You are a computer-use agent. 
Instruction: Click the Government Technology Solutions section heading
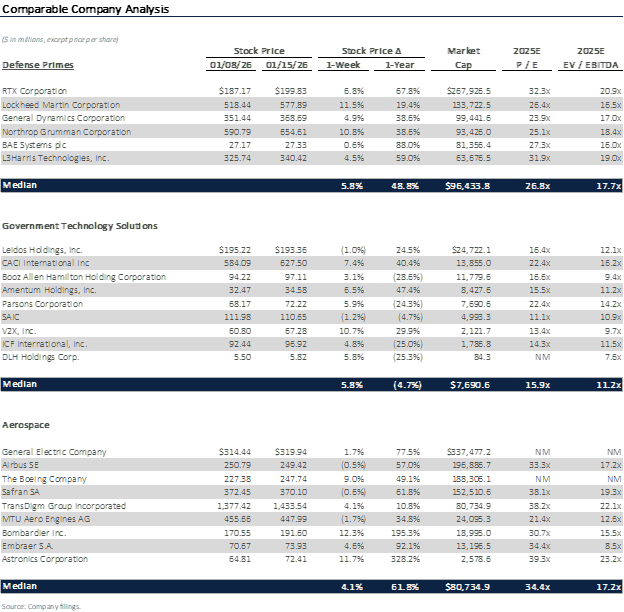79,226
